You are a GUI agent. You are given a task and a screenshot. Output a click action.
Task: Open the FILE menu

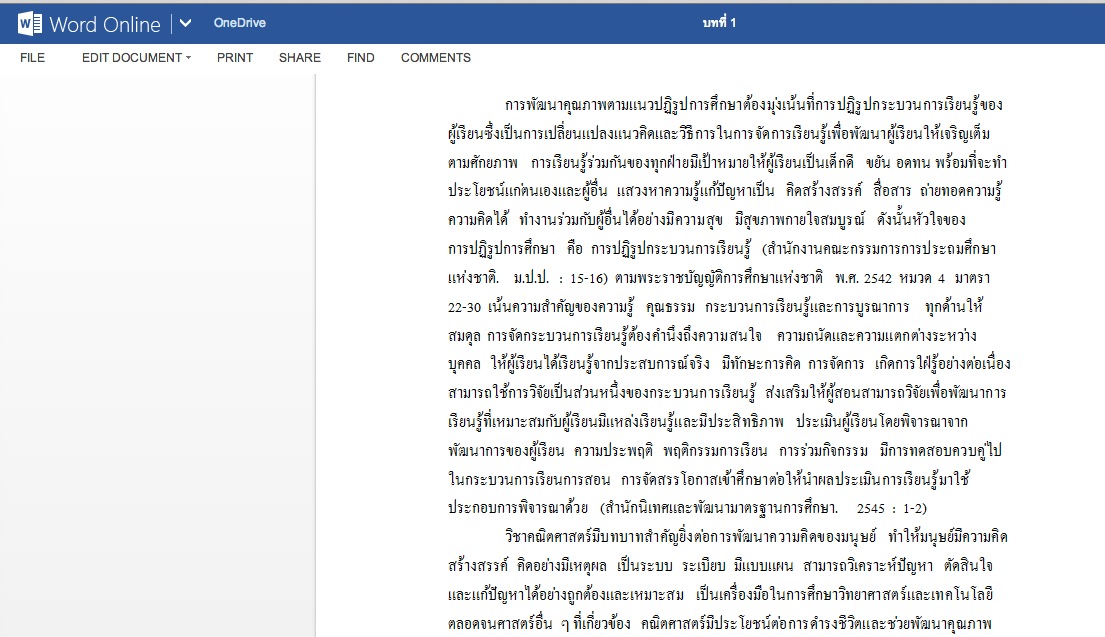[x=32, y=58]
